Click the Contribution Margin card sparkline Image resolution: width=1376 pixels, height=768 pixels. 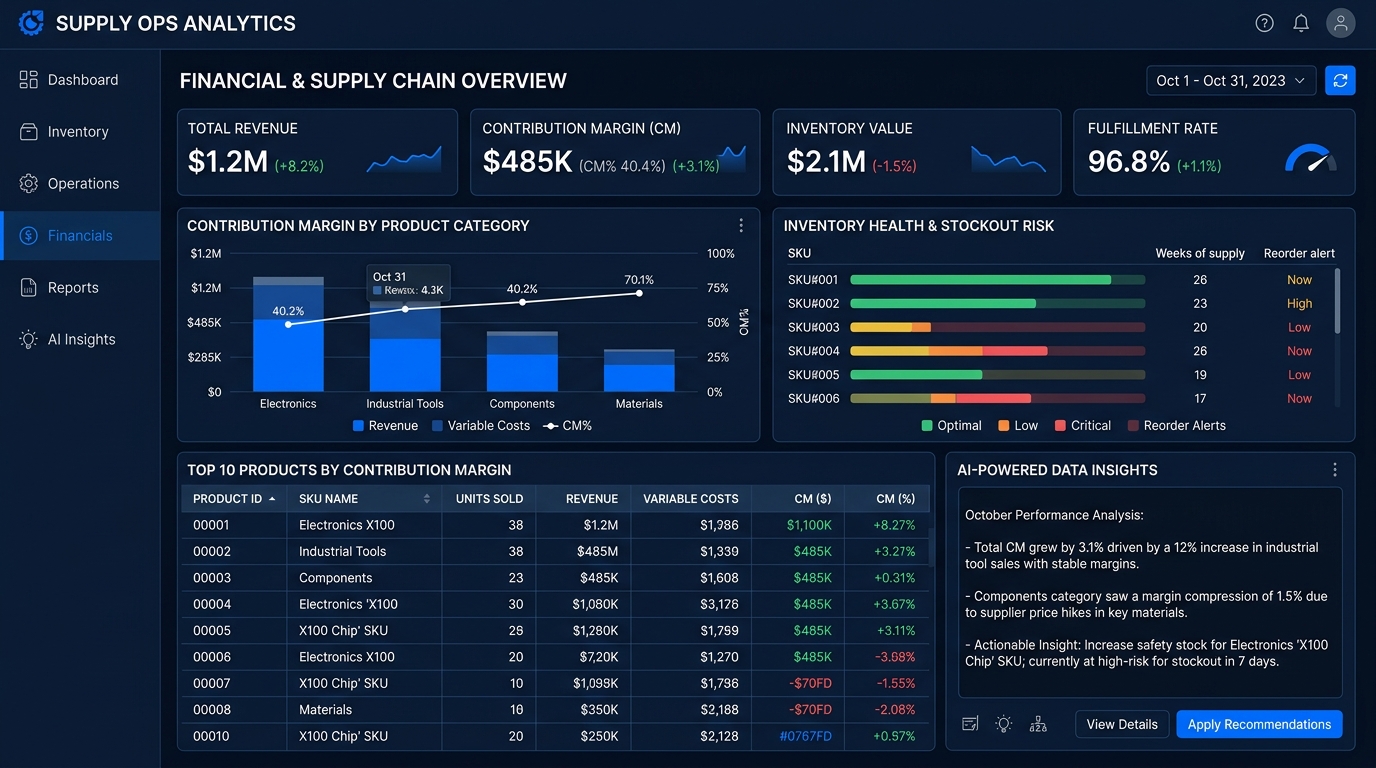[x=733, y=159]
